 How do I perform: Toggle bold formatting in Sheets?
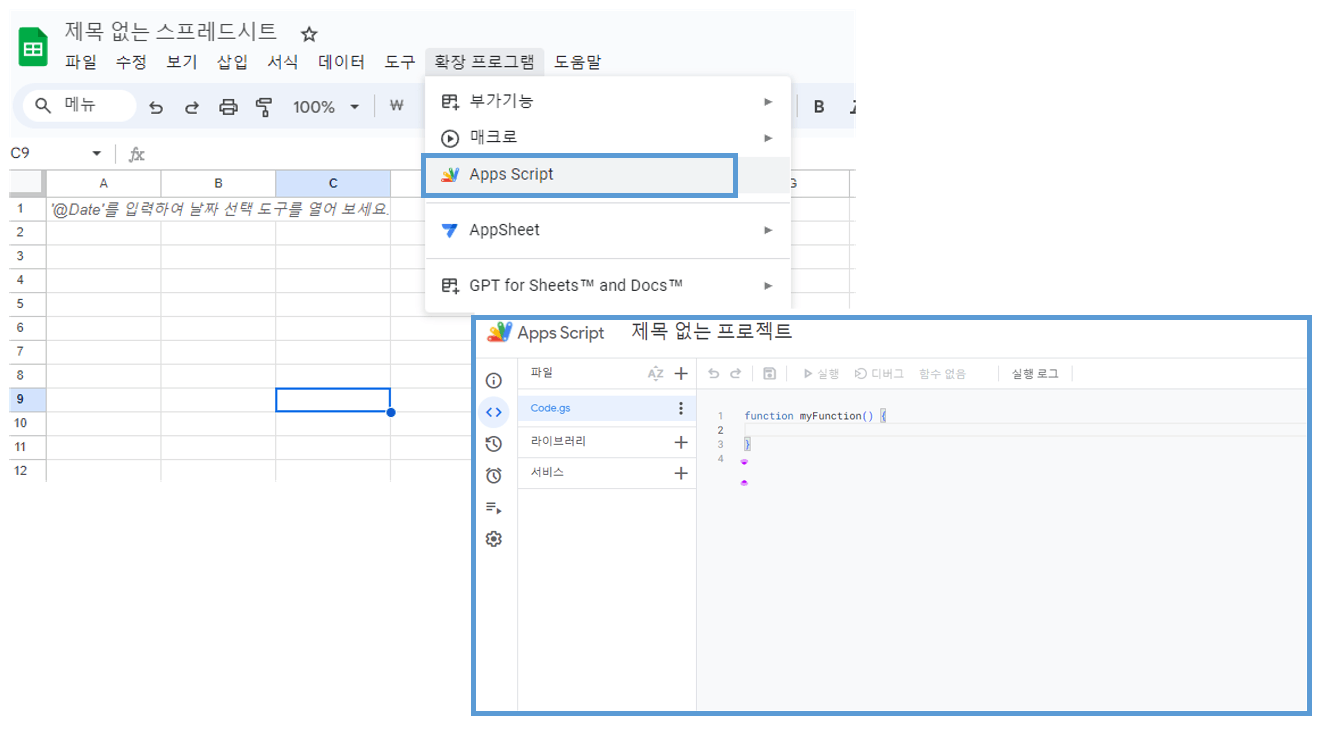819,107
